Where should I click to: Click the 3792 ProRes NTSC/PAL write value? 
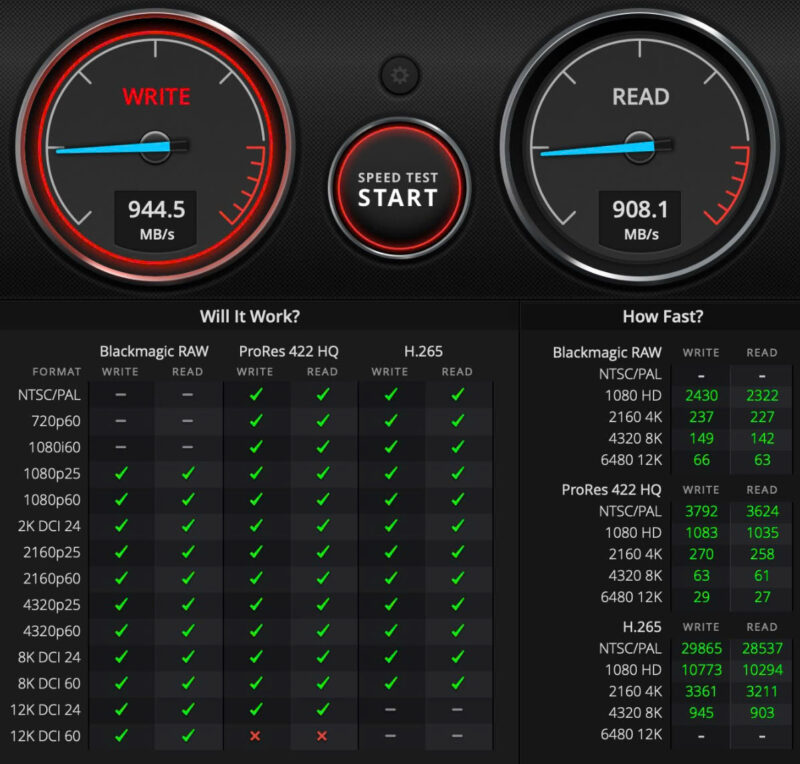[702, 511]
